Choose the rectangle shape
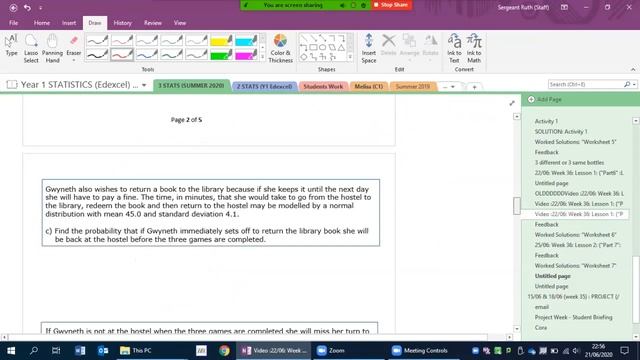This screenshot has width=640, height=360. (313, 48)
